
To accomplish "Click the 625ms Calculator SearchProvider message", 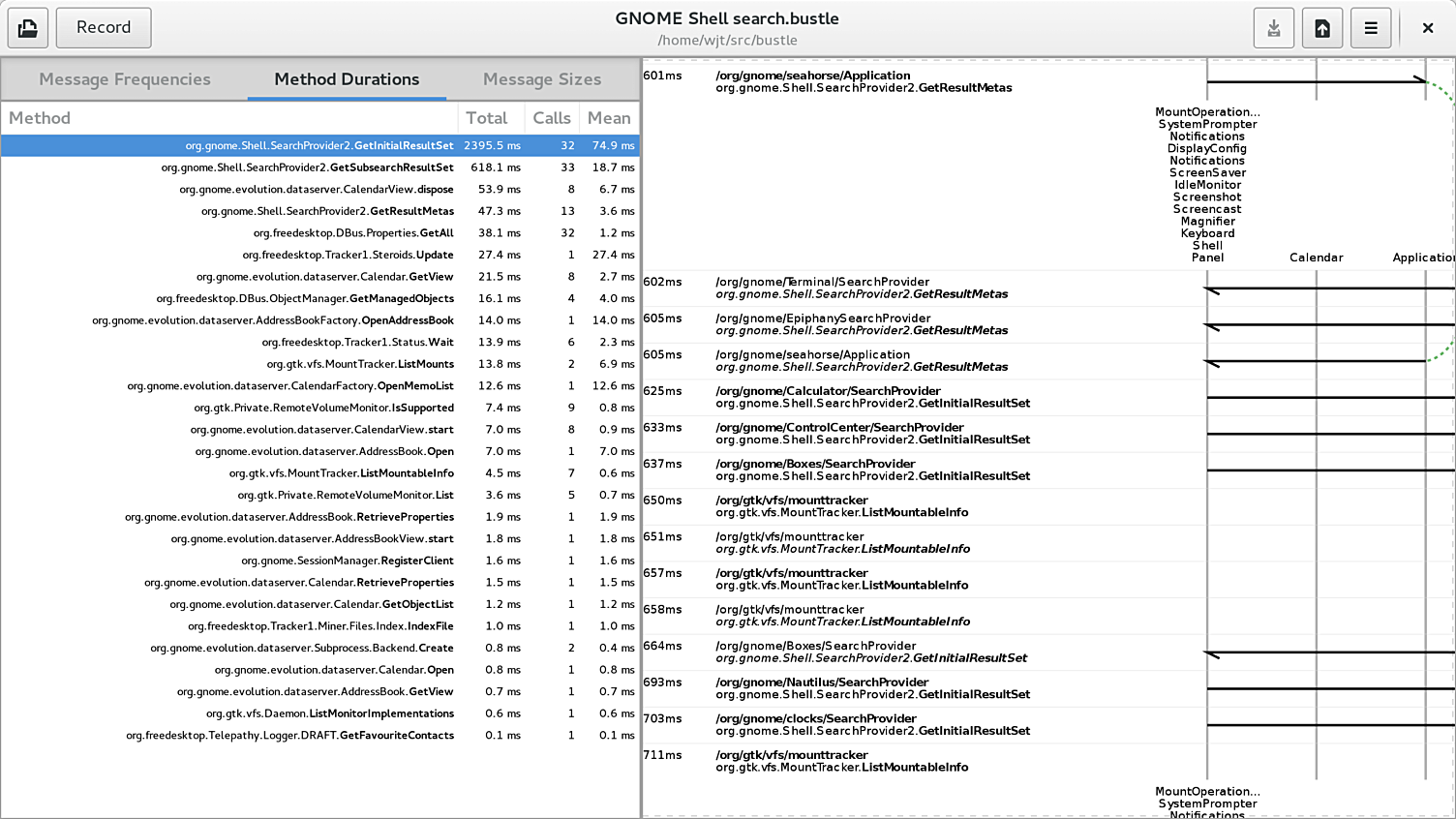I will tap(871, 397).
